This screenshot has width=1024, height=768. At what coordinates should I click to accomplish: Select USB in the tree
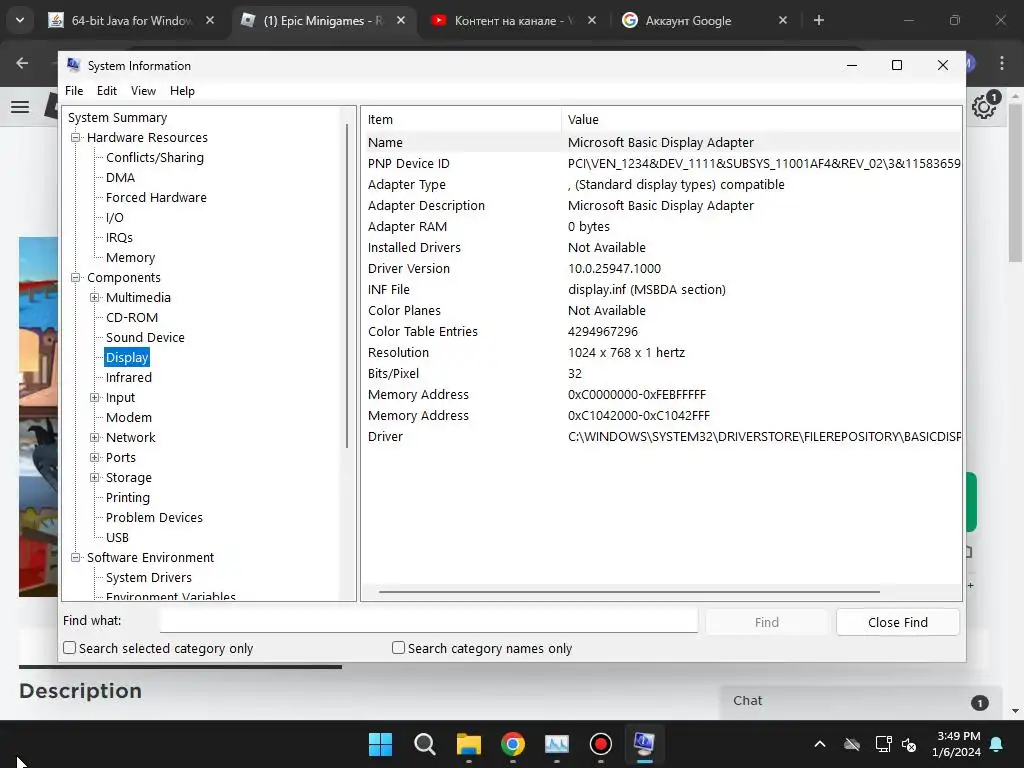point(118,537)
